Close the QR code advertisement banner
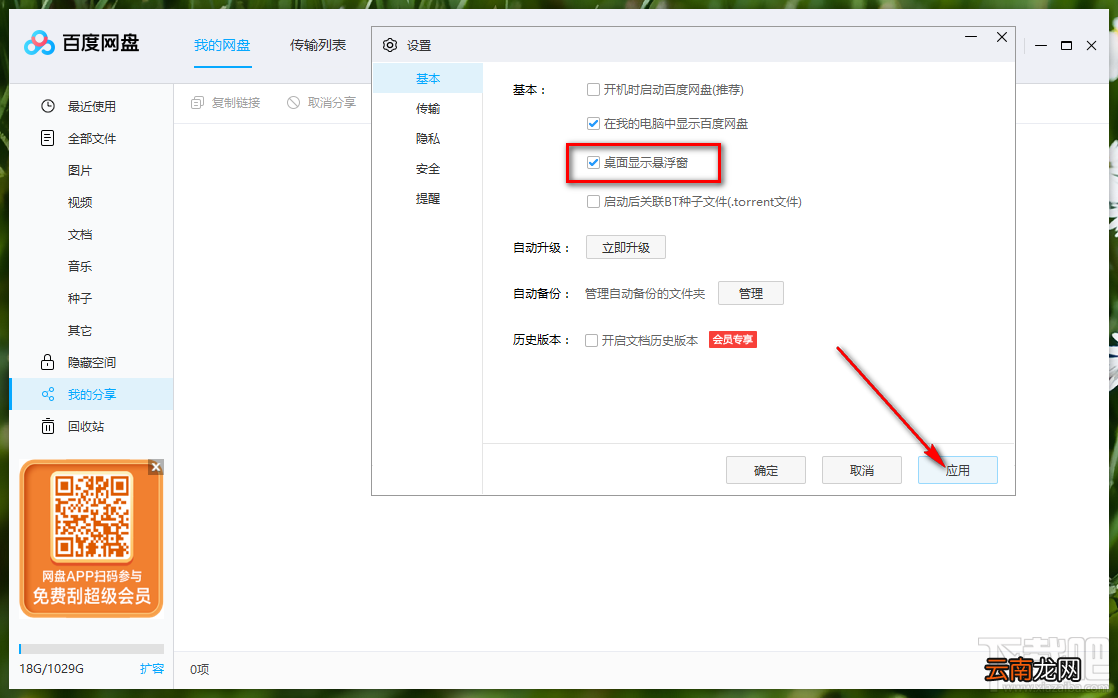The width and height of the screenshot is (1118, 698). (156, 467)
